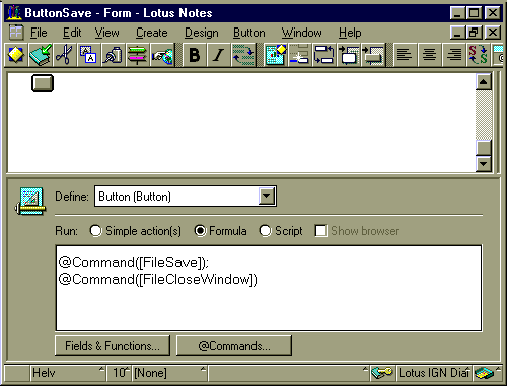Image resolution: width=507 pixels, height=386 pixels.
Task: Expand the Define dropdown list
Action: click(267, 196)
